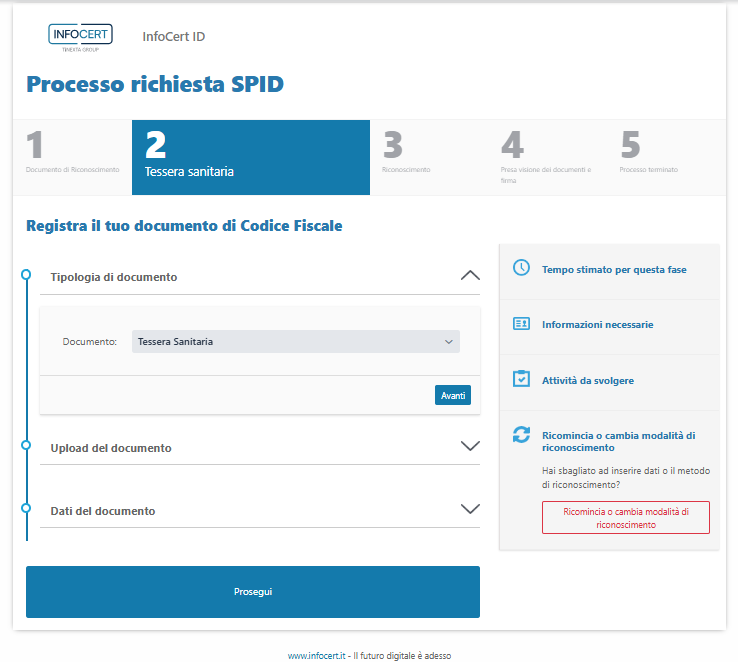This screenshot has width=738, height=662.
Task: Open the Documento dropdown showing Tessera Sanitaria
Action: tap(295, 342)
